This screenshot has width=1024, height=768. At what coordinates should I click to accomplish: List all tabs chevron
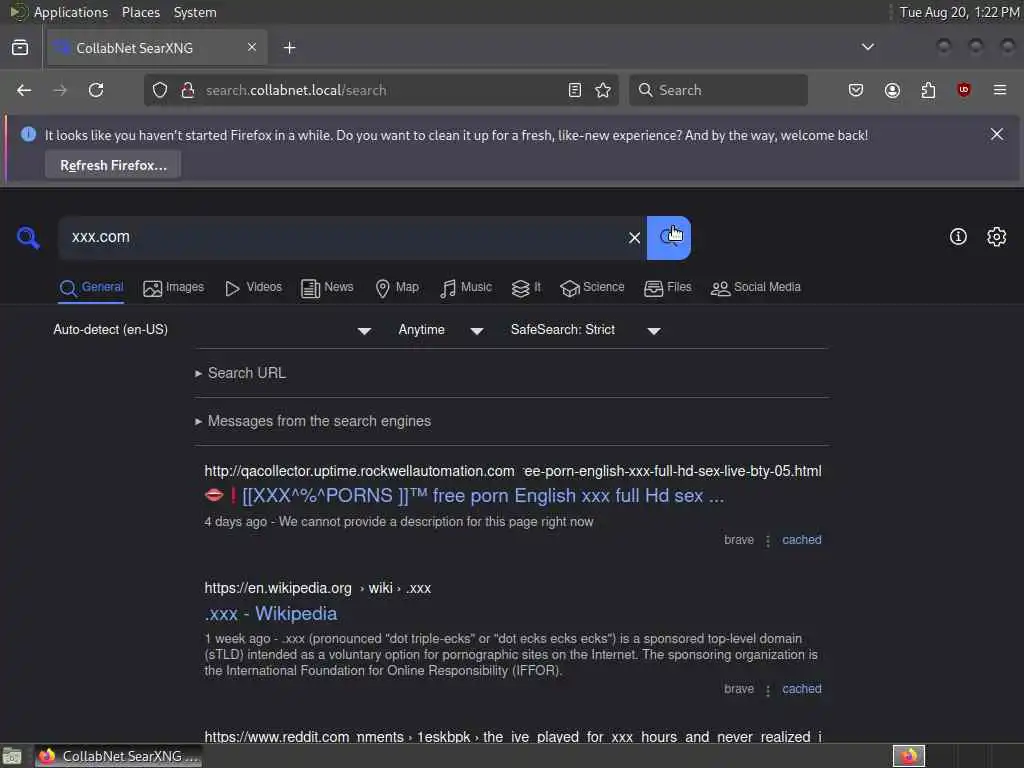point(867,47)
